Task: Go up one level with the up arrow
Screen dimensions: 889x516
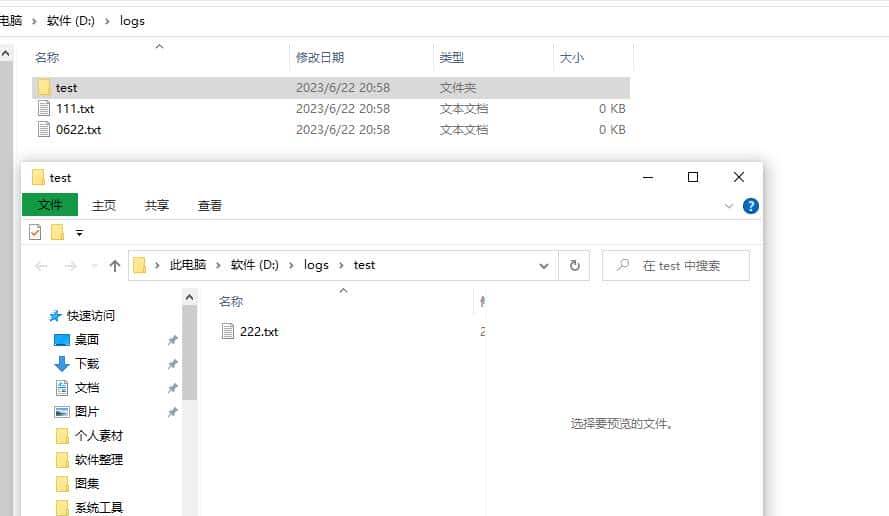Action: click(115, 265)
